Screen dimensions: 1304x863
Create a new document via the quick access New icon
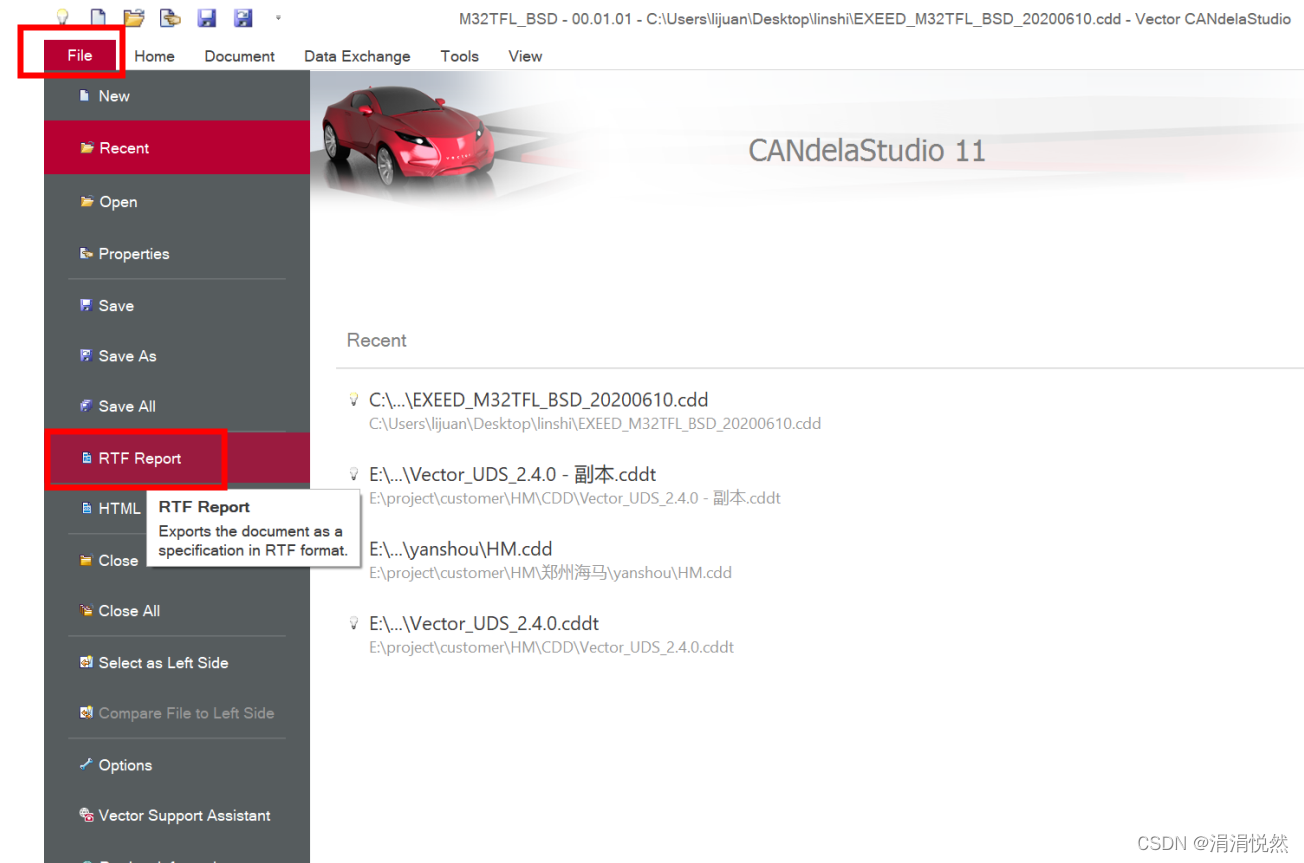[x=96, y=17]
